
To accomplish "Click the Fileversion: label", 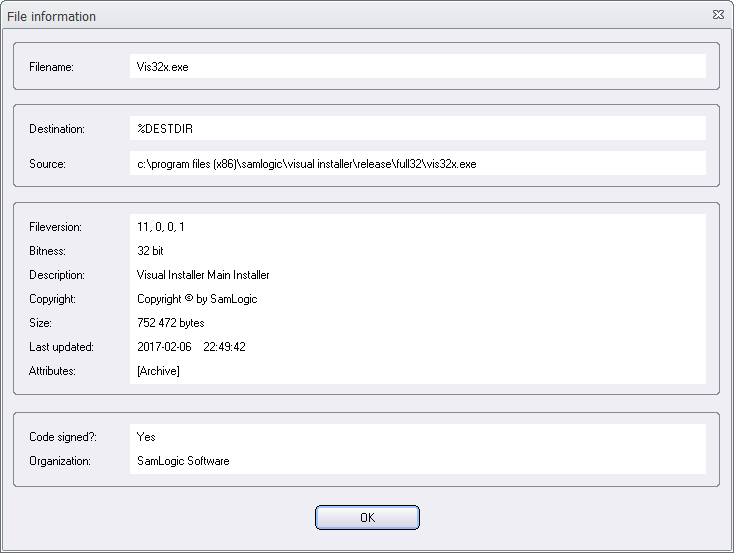I will pos(55,227).
